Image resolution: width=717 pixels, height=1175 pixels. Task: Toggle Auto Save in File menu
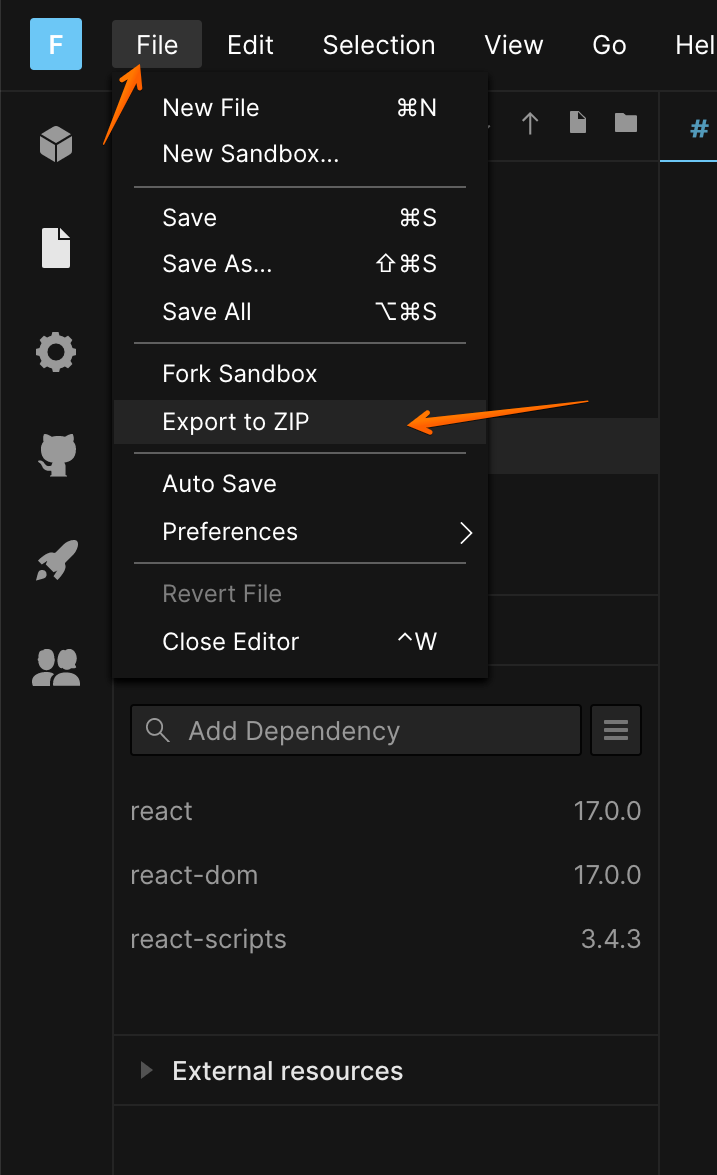[x=220, y=484]
